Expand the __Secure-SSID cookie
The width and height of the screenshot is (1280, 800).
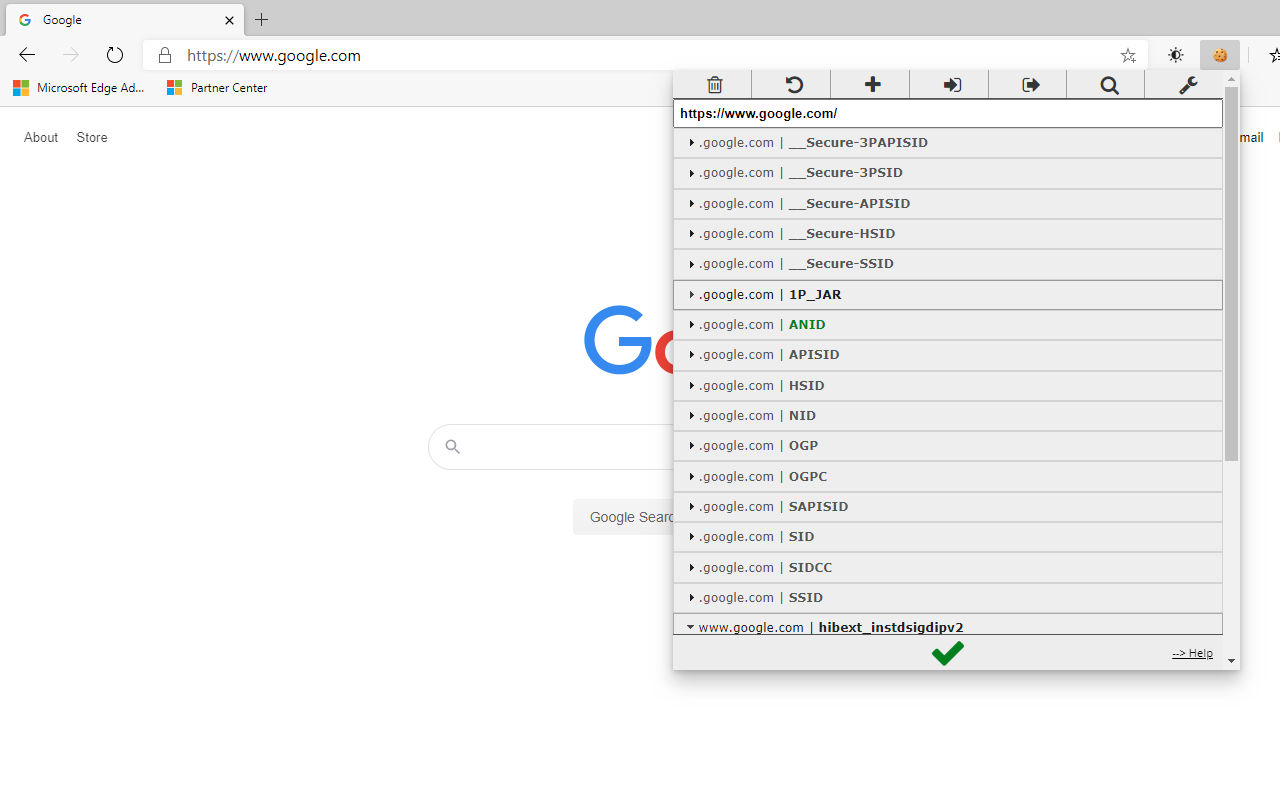[x=948, y=264]
